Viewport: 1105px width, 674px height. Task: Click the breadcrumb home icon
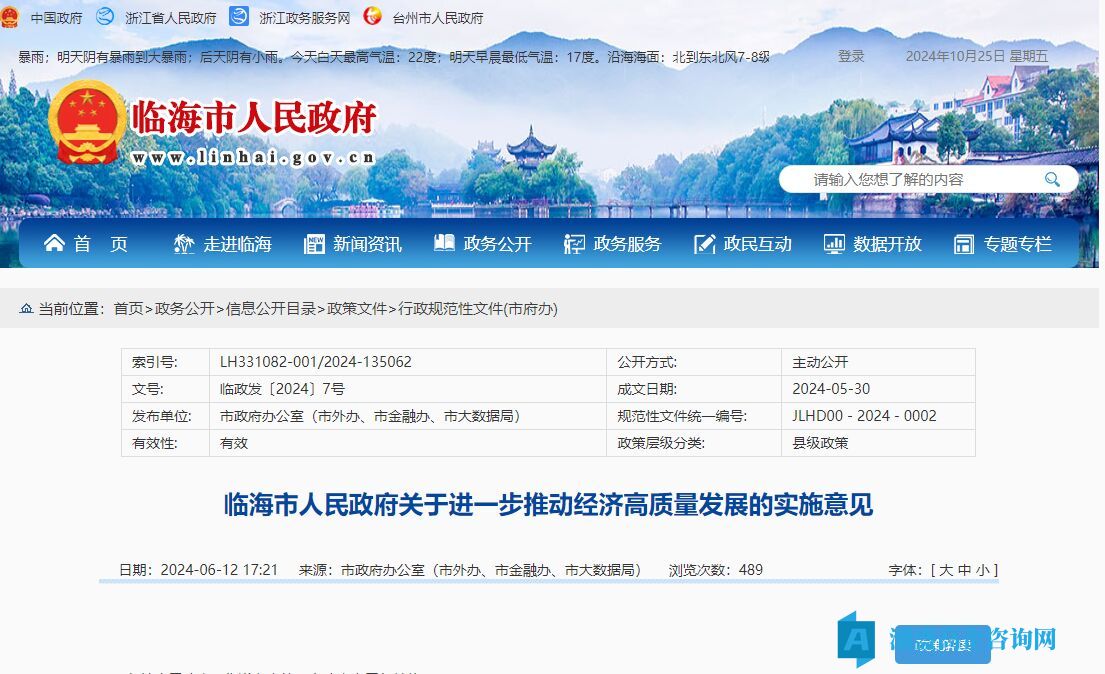(27, 308)
